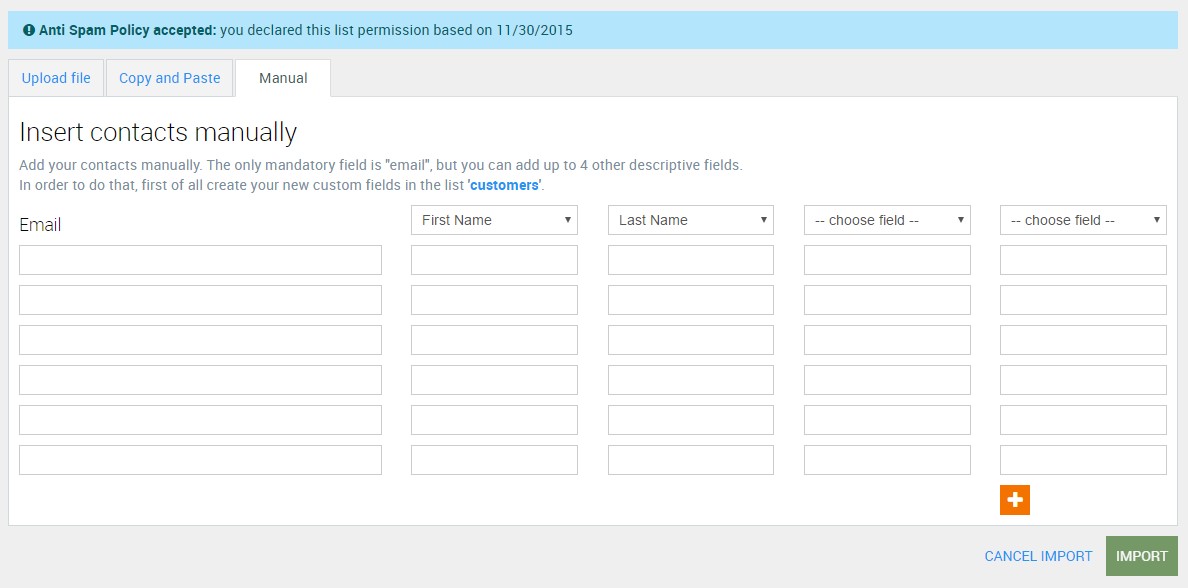This screenshot has width=1188, height=588.
Task: Open the 'customers' list link
Action: (505, 185)
